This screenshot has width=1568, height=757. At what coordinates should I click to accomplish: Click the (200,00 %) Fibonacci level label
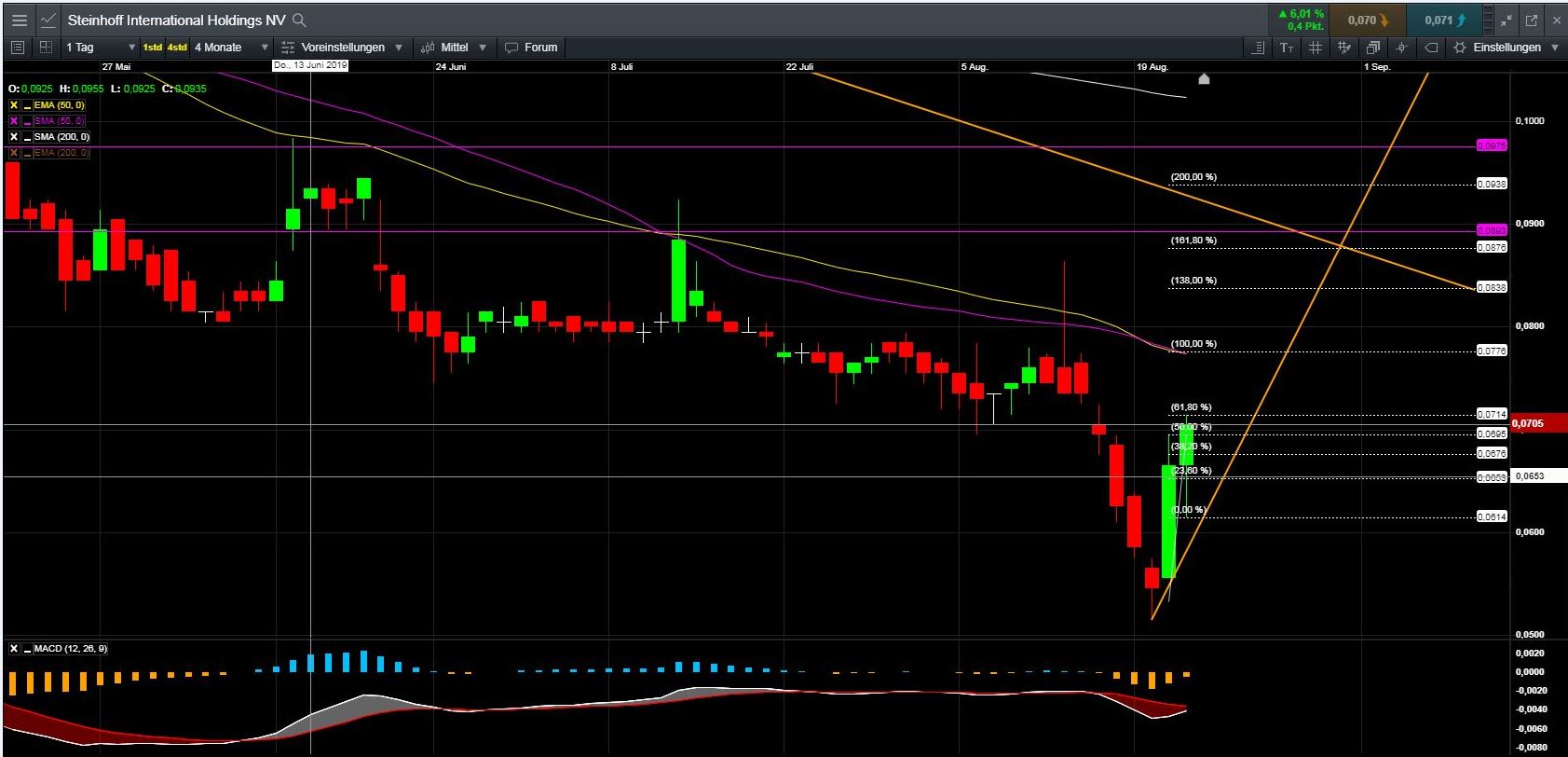[1193, 176]
